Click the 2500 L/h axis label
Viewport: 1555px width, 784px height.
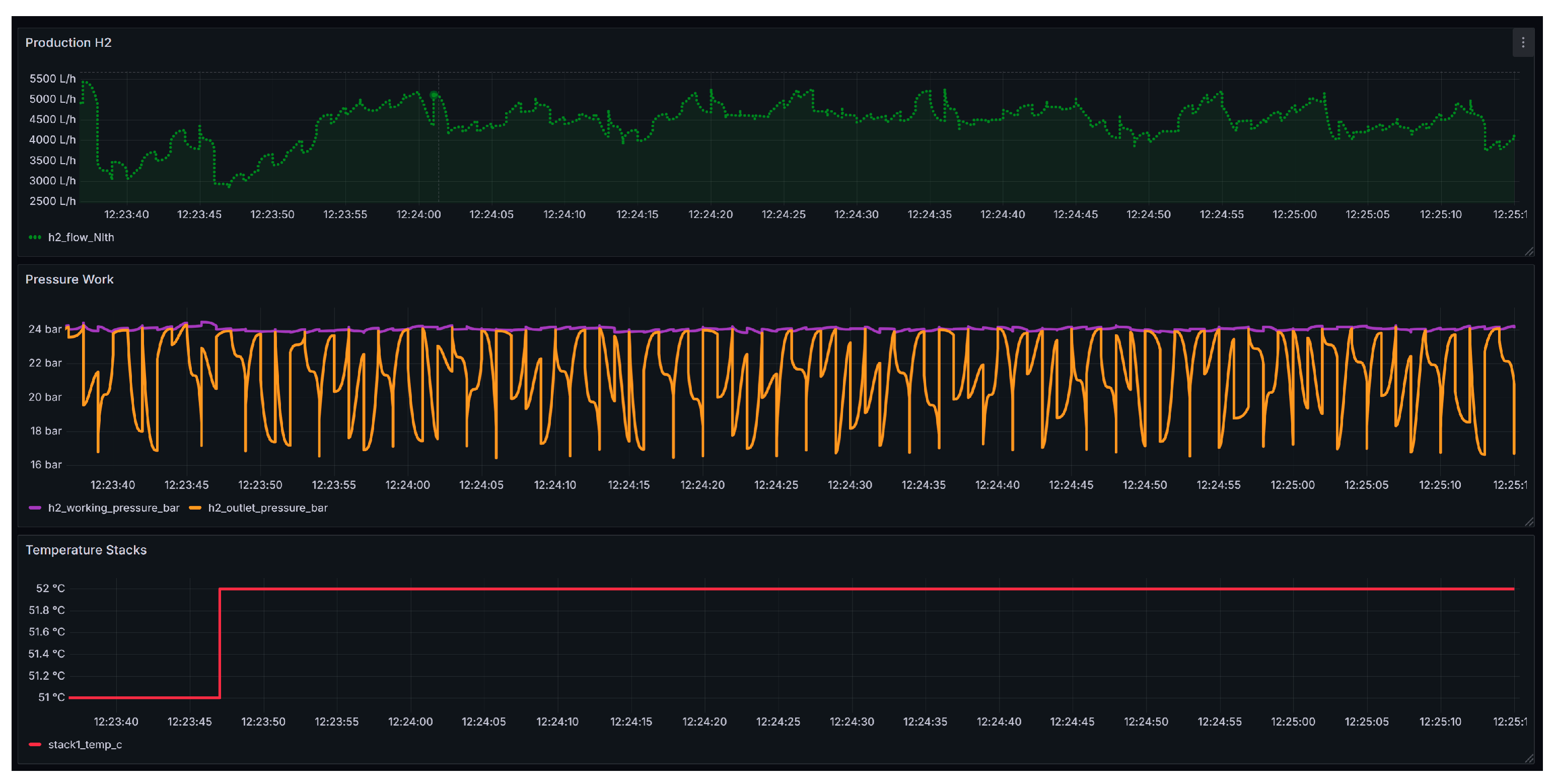click(x=52, y=201)
